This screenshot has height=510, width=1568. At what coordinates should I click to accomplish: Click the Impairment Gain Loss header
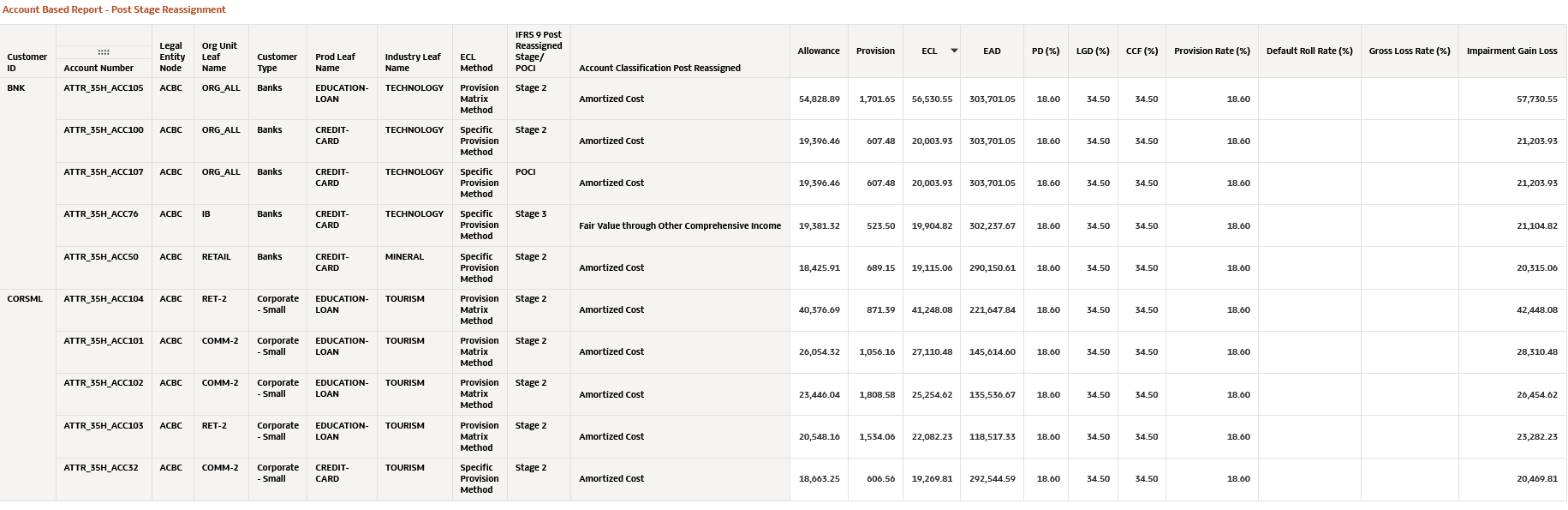[x=1511, y=51]
